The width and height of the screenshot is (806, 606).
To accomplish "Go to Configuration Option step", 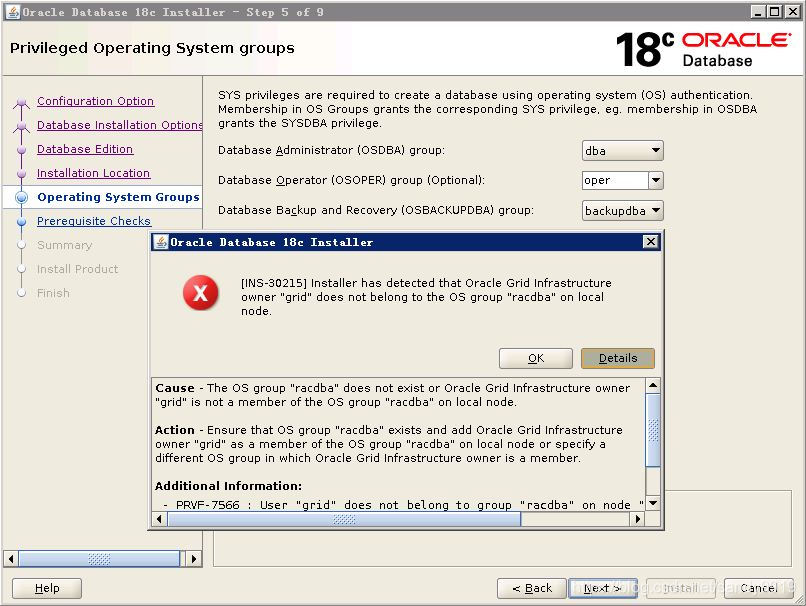I will (x=96, y=101).
